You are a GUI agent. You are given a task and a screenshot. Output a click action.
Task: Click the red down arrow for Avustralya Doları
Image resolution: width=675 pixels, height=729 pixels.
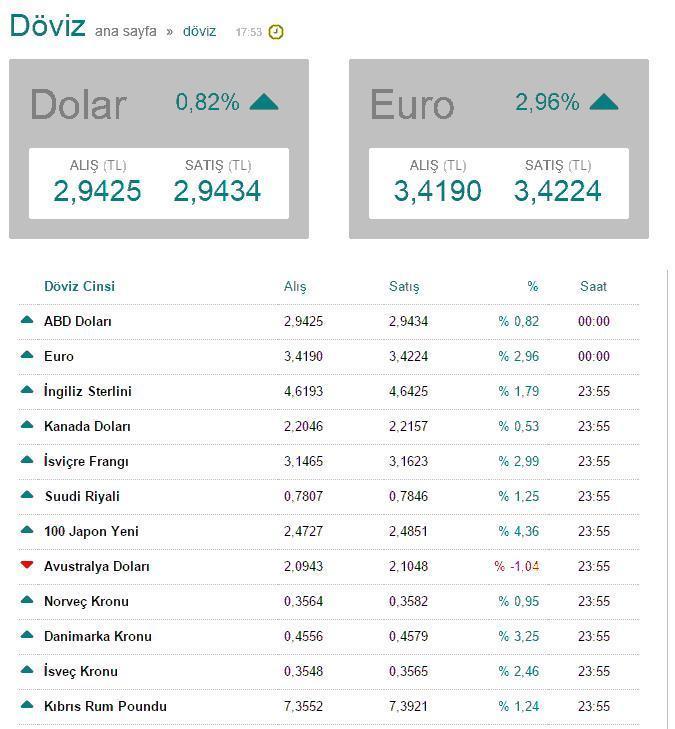(27, 565)
